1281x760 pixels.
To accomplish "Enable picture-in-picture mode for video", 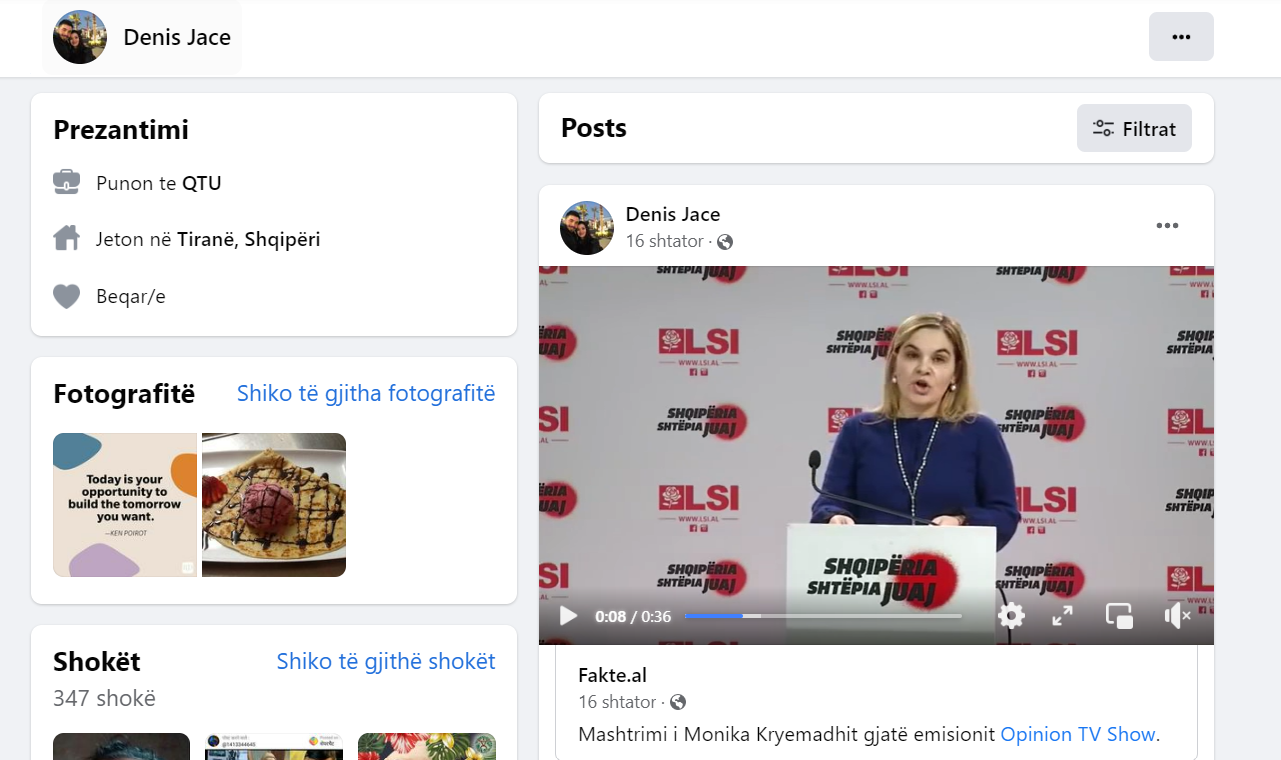I will (1118, 616).
